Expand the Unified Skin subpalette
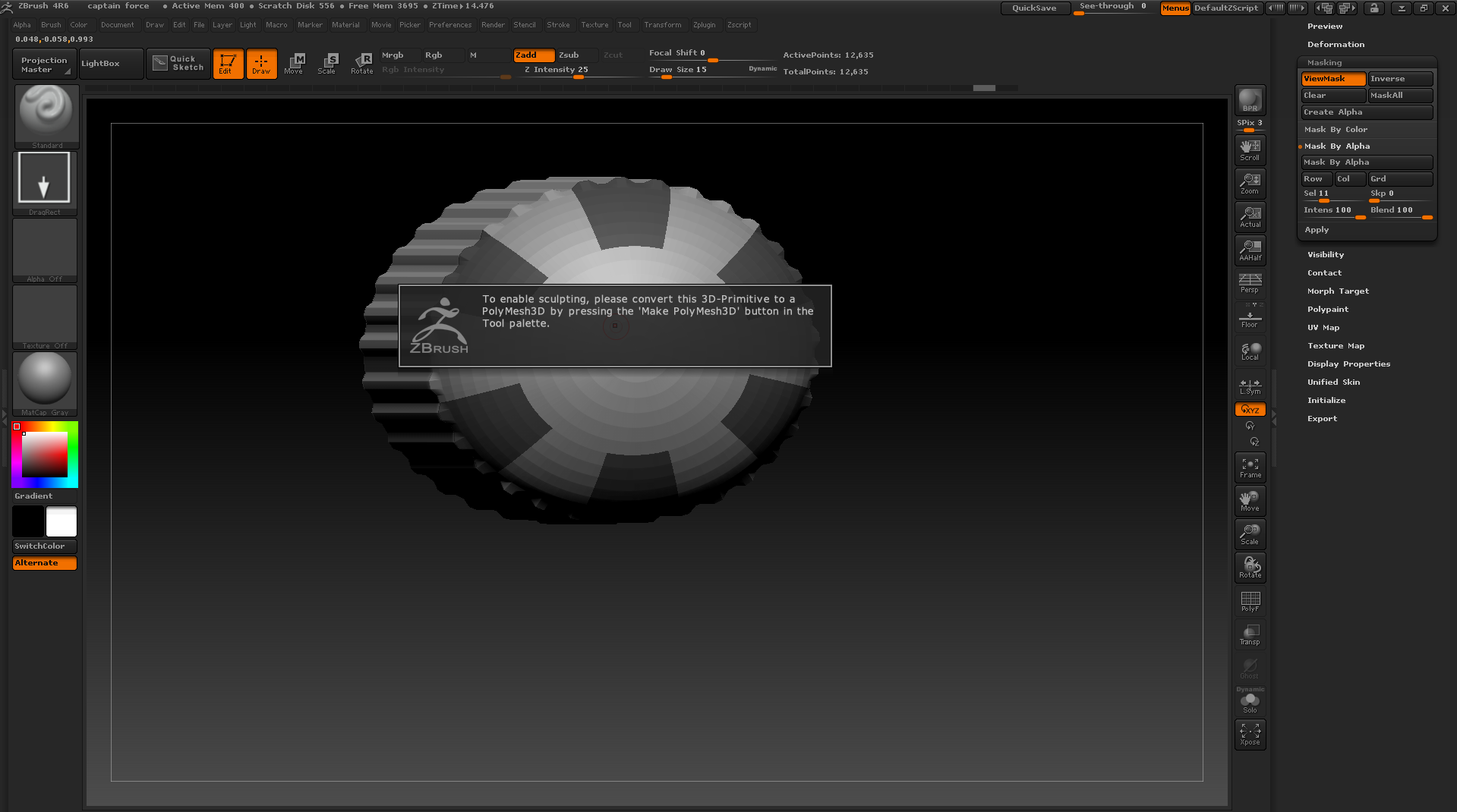The image size is (1457, 812). 1333,382
